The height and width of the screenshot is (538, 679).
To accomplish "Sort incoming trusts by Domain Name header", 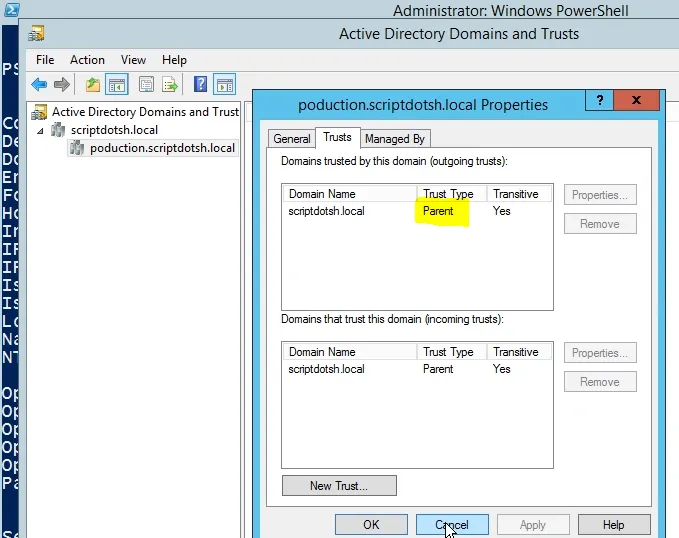I will click(x=350, y=352).
